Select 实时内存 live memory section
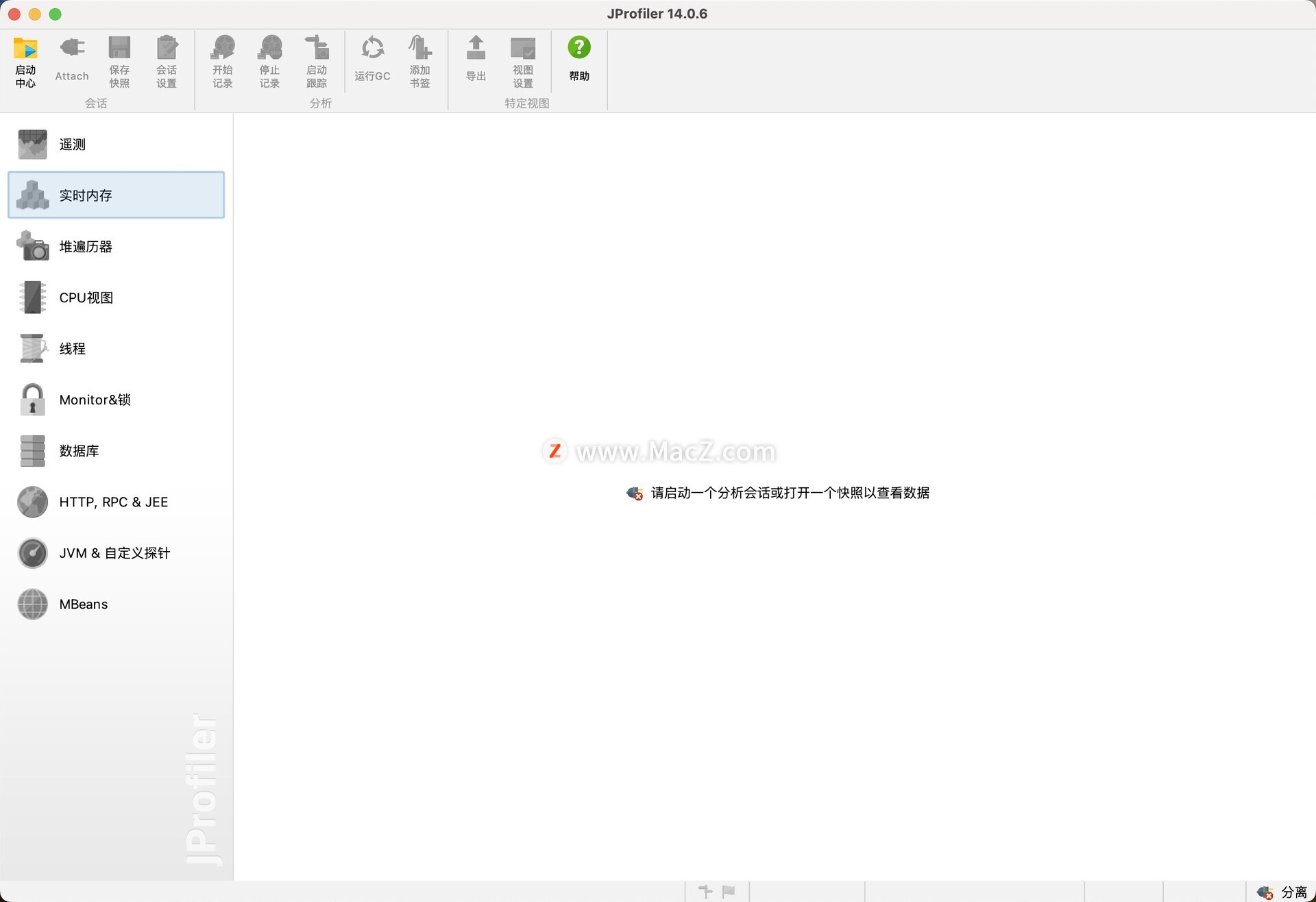Screen dimensions: 1316x902 pos(116,195)
